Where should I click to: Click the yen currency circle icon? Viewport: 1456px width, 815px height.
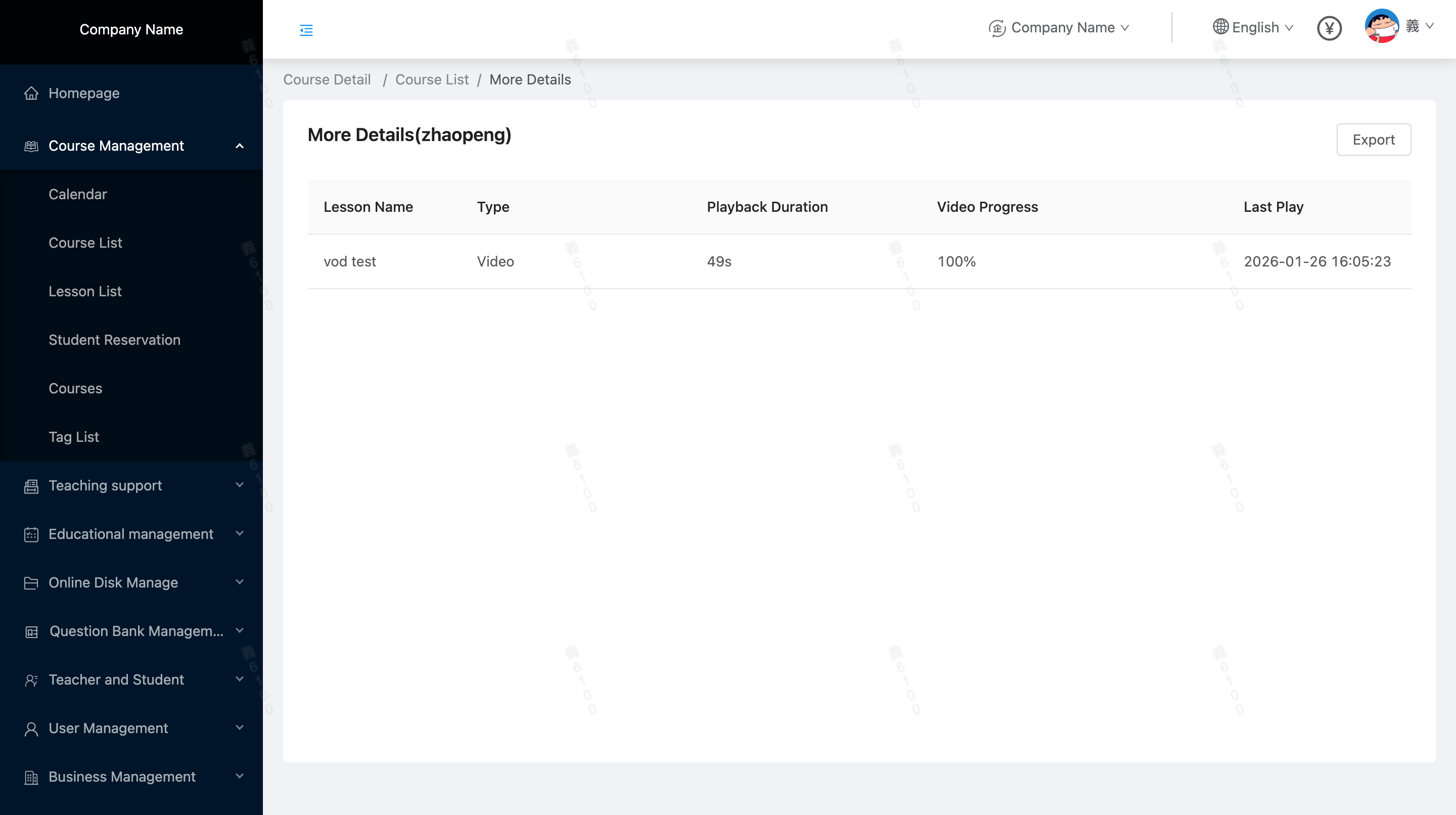click(x=1329, y=28)
